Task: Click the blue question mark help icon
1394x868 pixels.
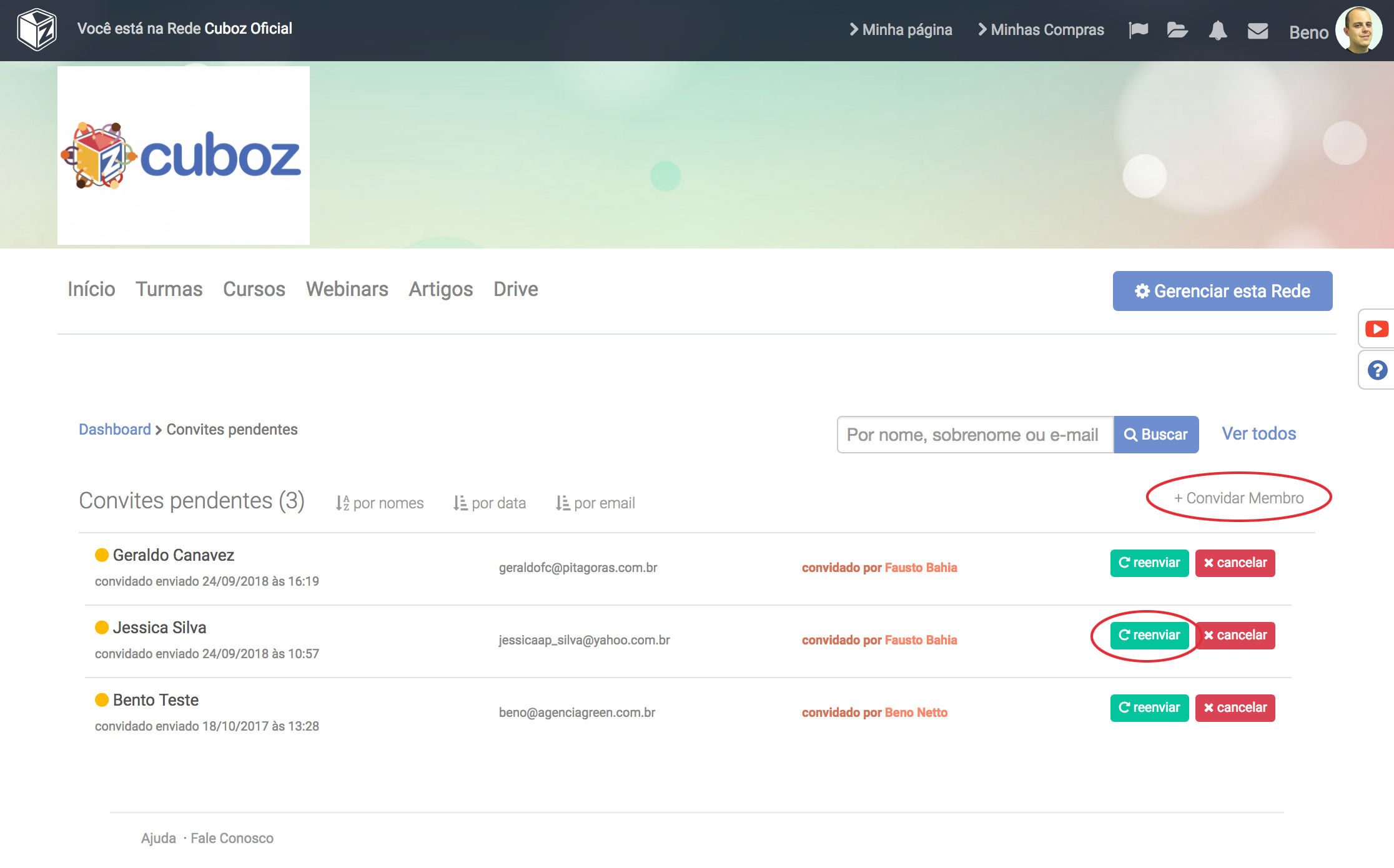Action: [x=1377, y=370]
